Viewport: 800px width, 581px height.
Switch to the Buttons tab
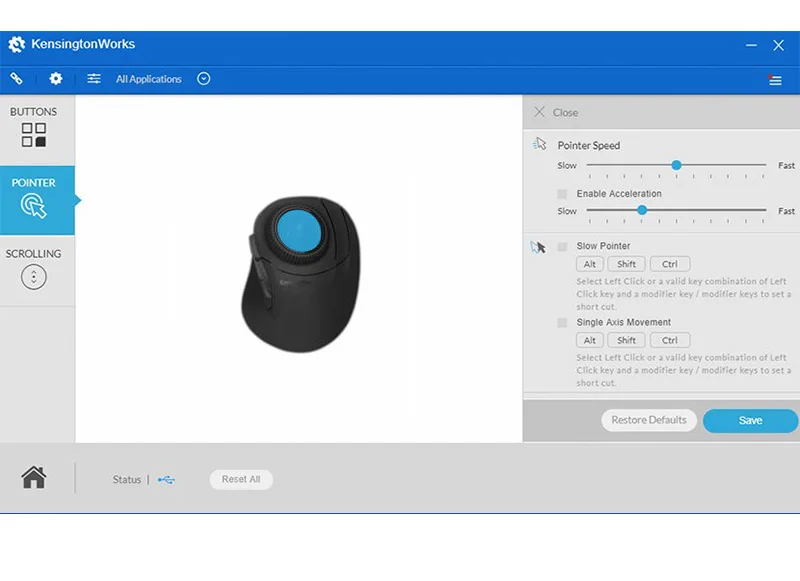34,129
